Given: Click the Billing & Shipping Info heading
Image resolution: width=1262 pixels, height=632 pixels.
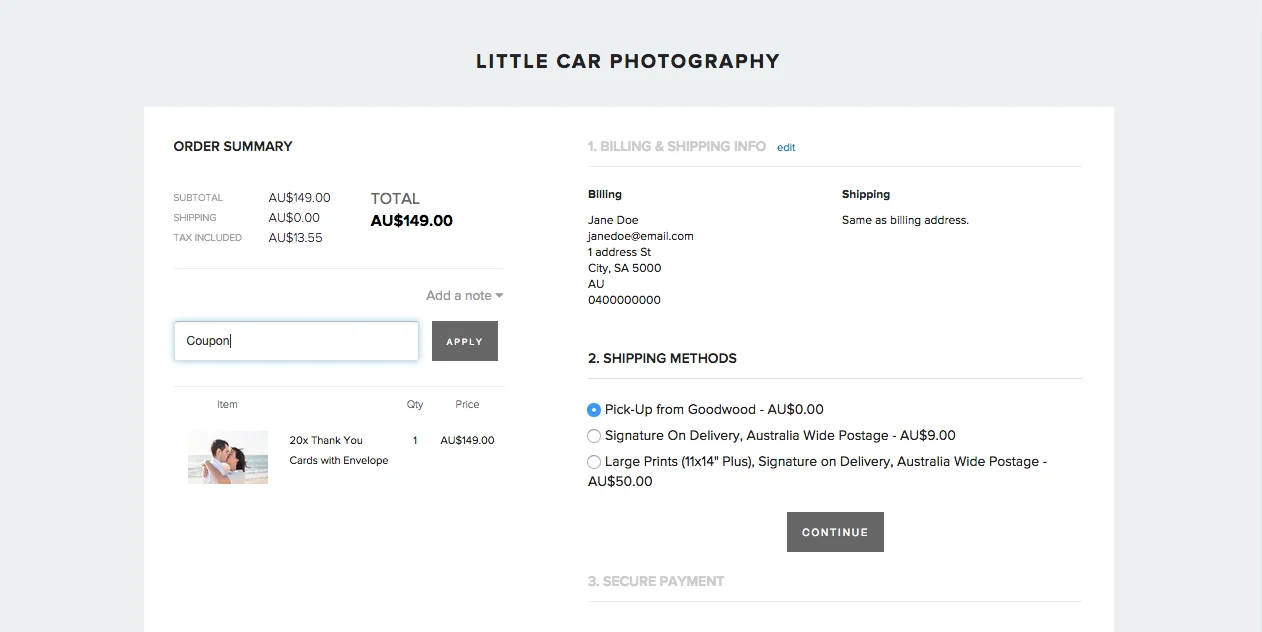Looking at the screenshot, I should pyautogui.click(x=677, y=146).
